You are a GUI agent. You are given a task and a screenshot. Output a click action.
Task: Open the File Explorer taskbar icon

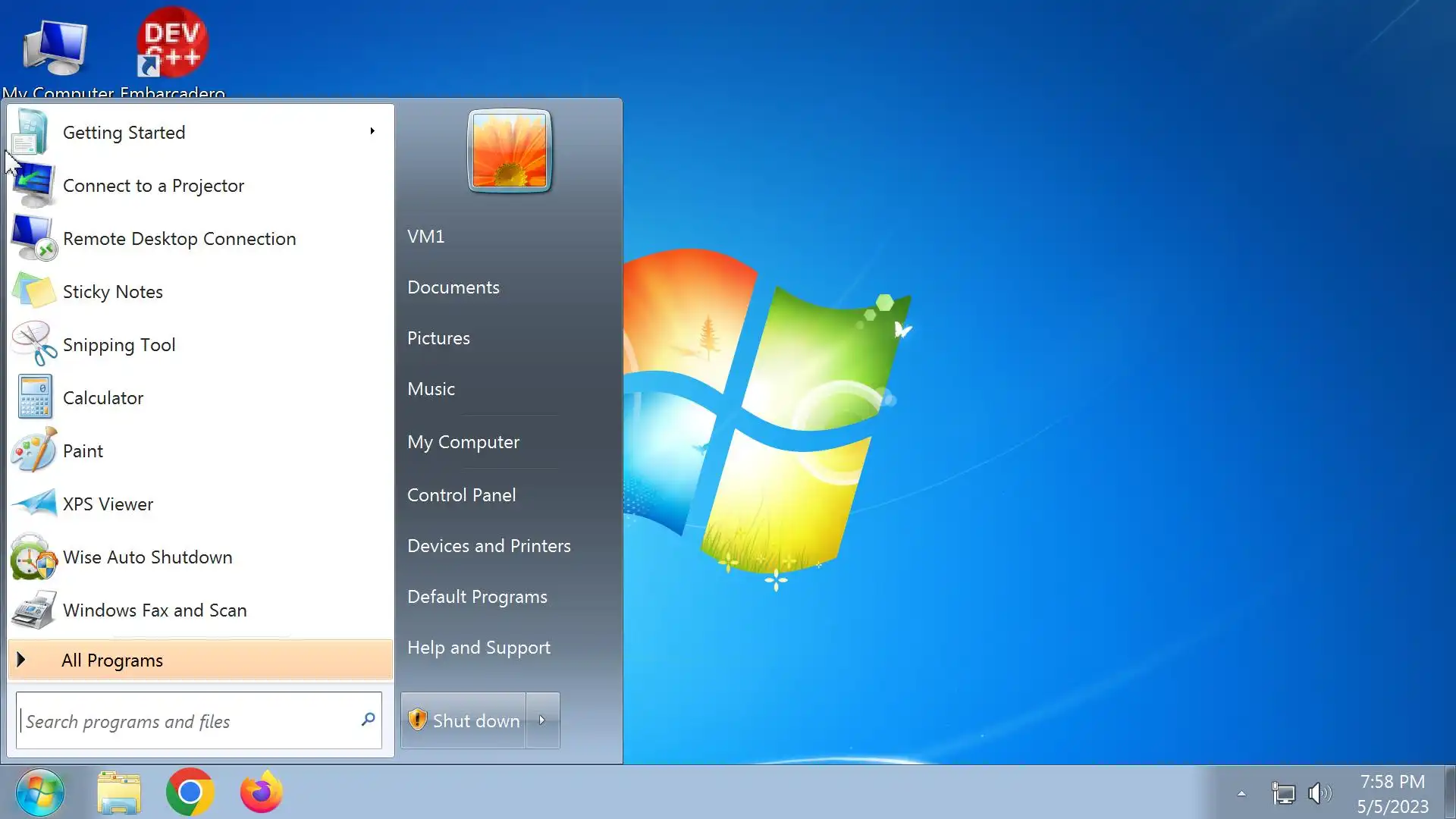[x=119, y=792]
